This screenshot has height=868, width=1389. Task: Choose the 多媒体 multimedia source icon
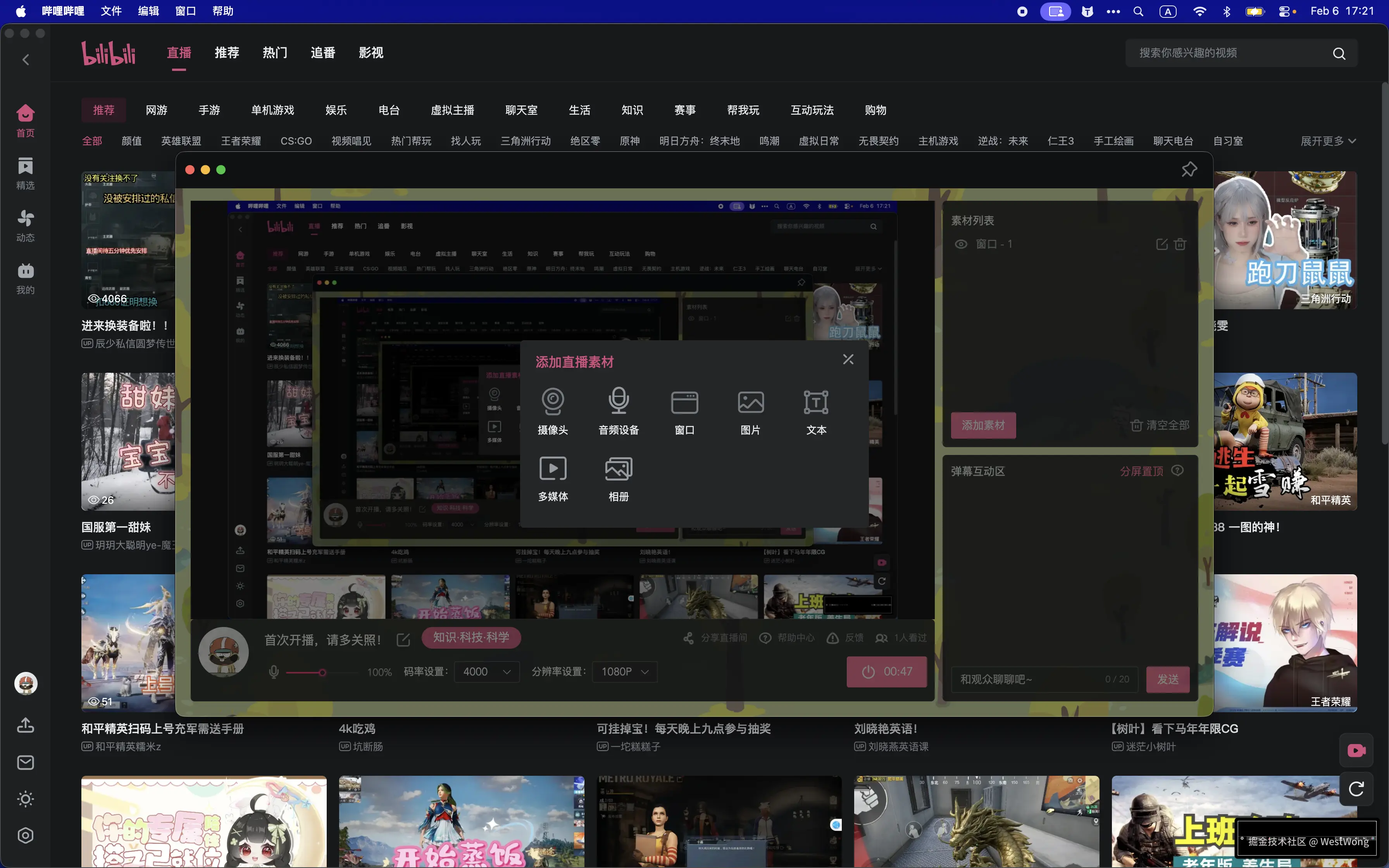(x=552, y=469)
